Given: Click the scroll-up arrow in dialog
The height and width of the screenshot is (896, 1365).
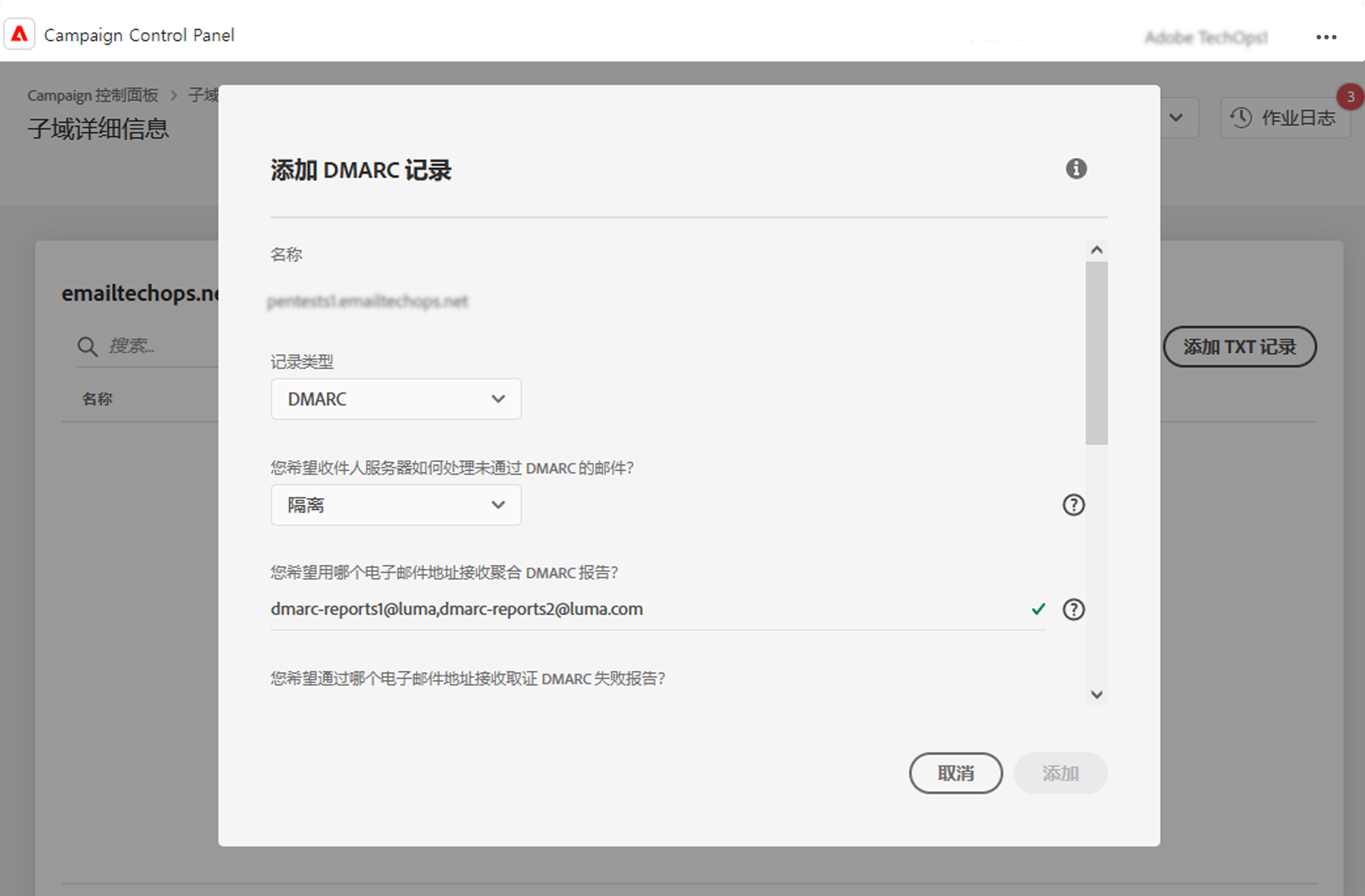Looking at the screenshot, I should [x=1097, y=250].
